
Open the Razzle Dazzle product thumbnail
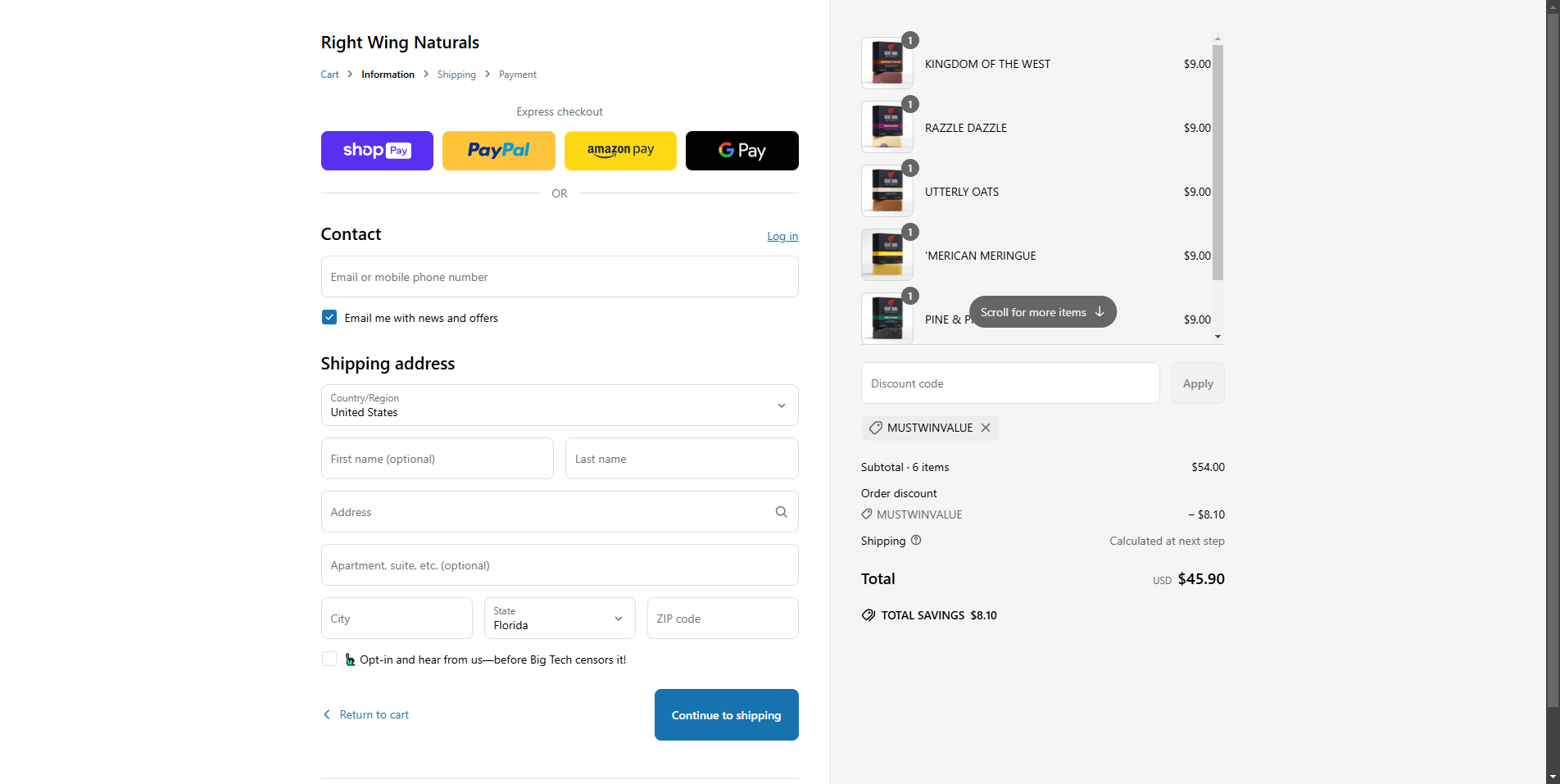887,127
